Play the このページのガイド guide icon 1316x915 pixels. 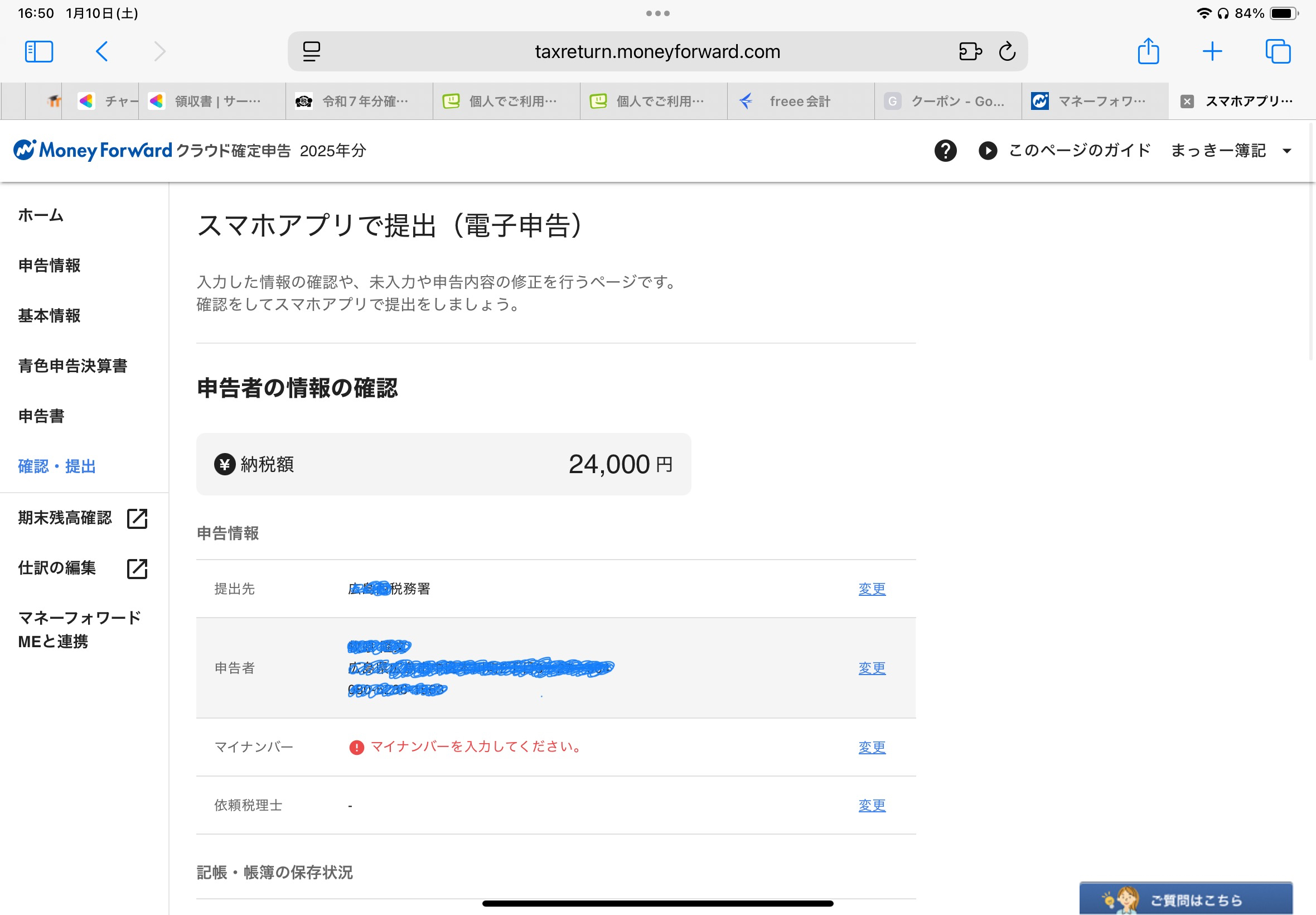point(988,150)
